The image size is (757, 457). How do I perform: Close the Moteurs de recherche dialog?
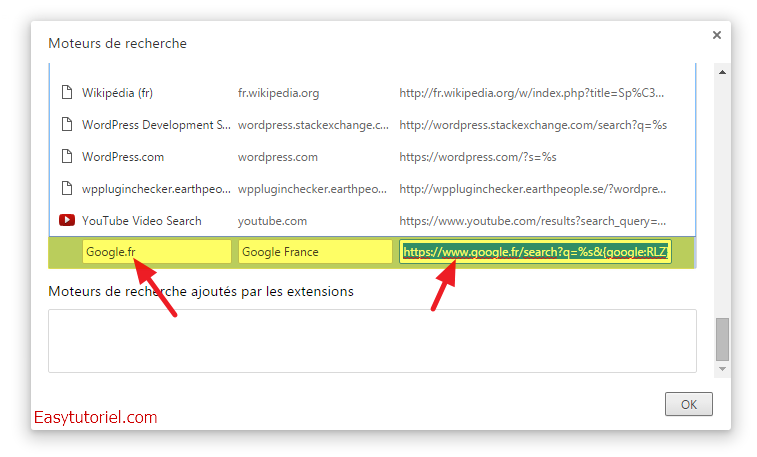pyautogui.click(x=716, y=35)
